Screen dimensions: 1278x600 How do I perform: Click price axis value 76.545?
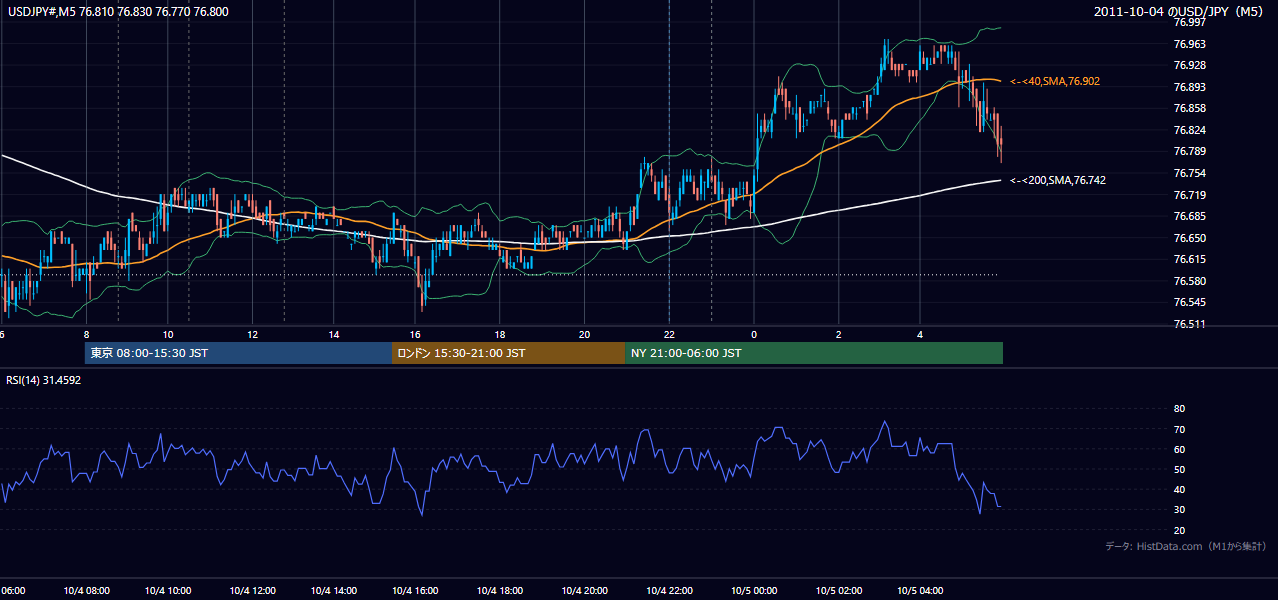pos(1189,302)
